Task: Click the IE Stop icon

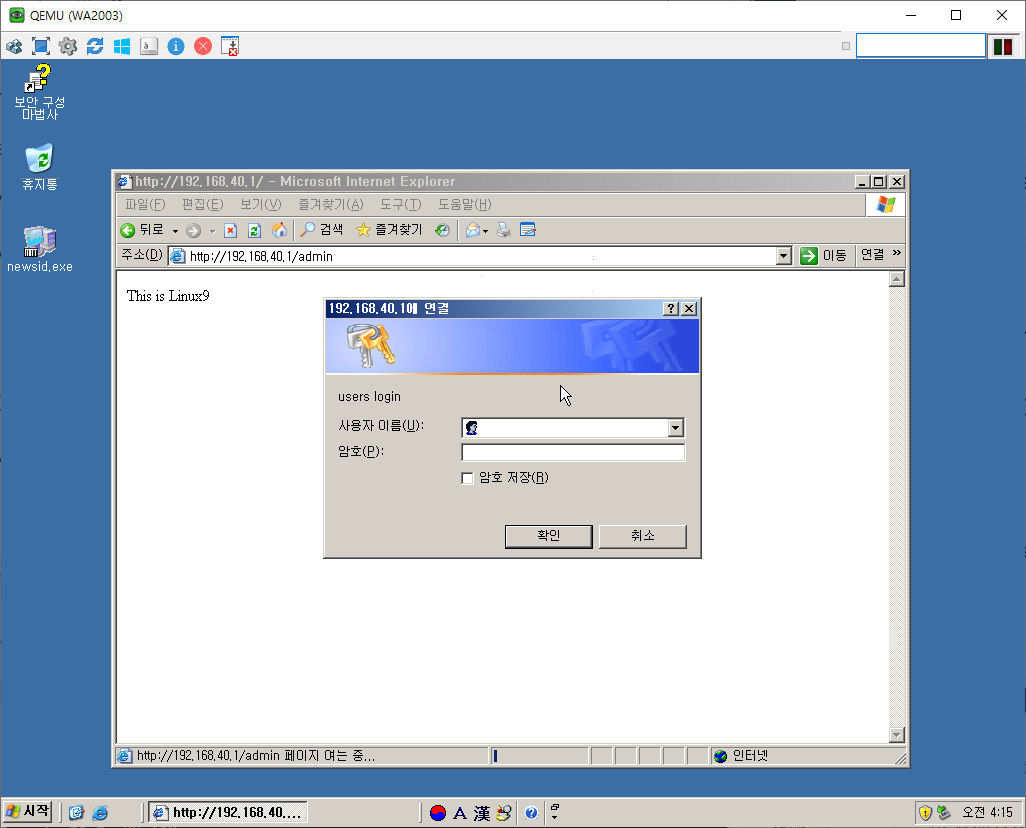Action: click(230, 230)
